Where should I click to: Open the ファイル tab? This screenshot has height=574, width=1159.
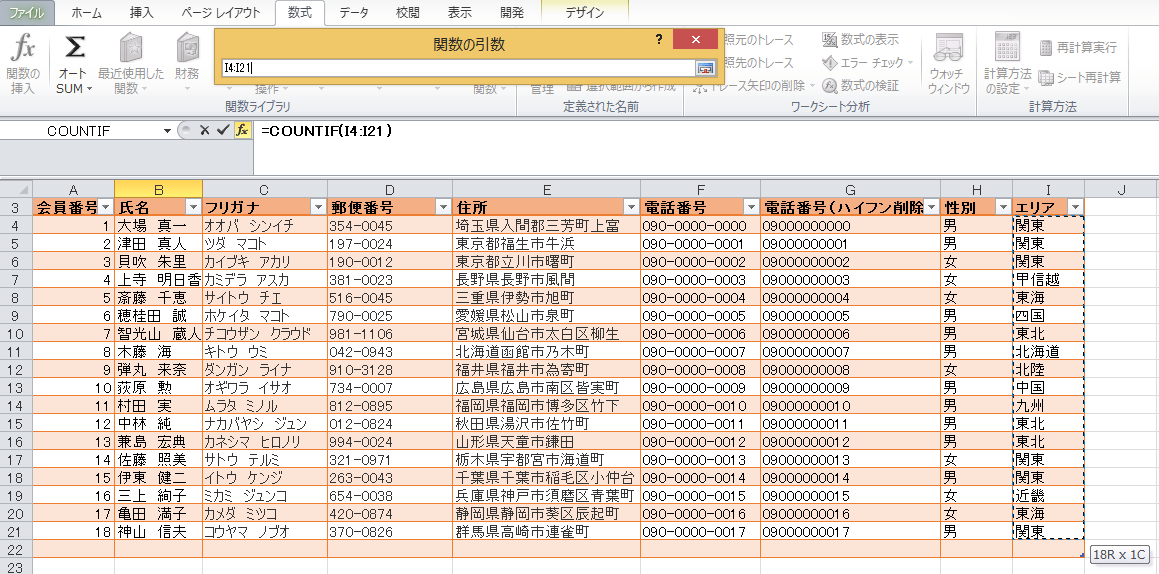(x=27, y=13)
